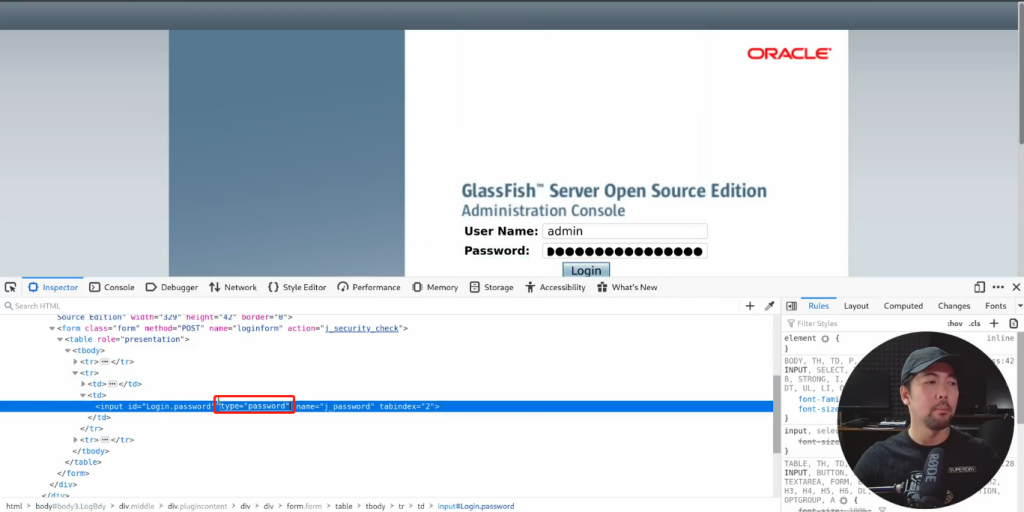Collapse the table role presentation node
The width and height of the screenshot is (1024, 512).
pos(59,340)
